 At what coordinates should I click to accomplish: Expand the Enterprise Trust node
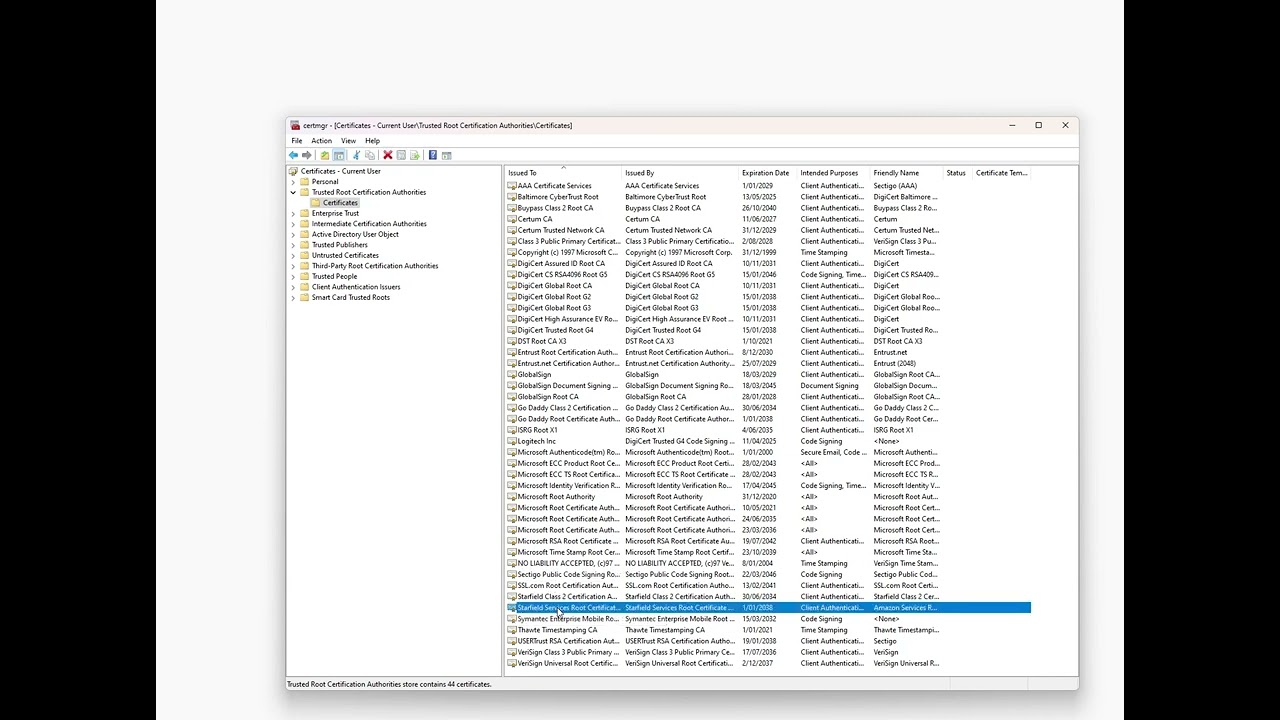[293, 213]
